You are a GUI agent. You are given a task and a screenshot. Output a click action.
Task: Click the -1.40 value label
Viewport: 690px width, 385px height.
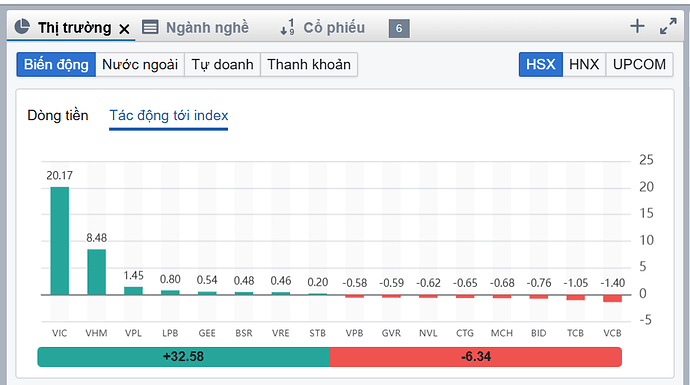point(613,283)
